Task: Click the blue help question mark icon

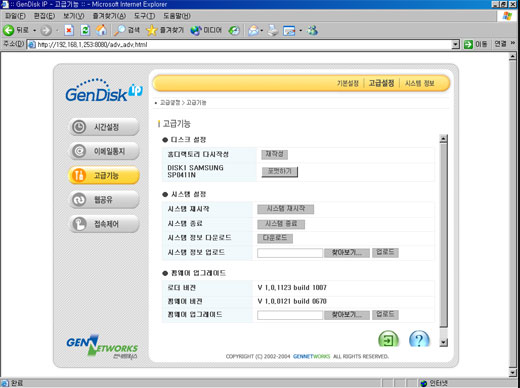Action: [x=419, y=339]
